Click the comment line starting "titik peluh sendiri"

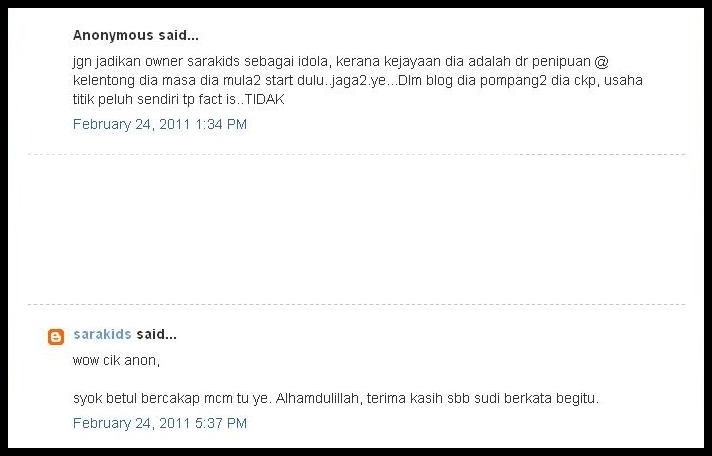[x=178, y=99]
